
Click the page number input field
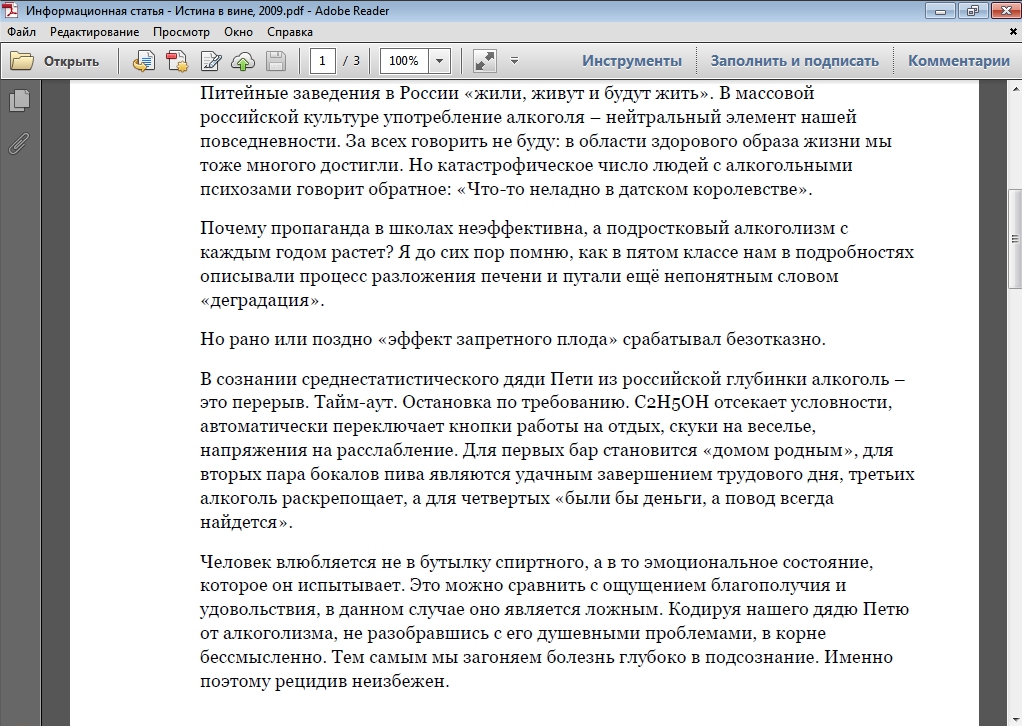322,61
